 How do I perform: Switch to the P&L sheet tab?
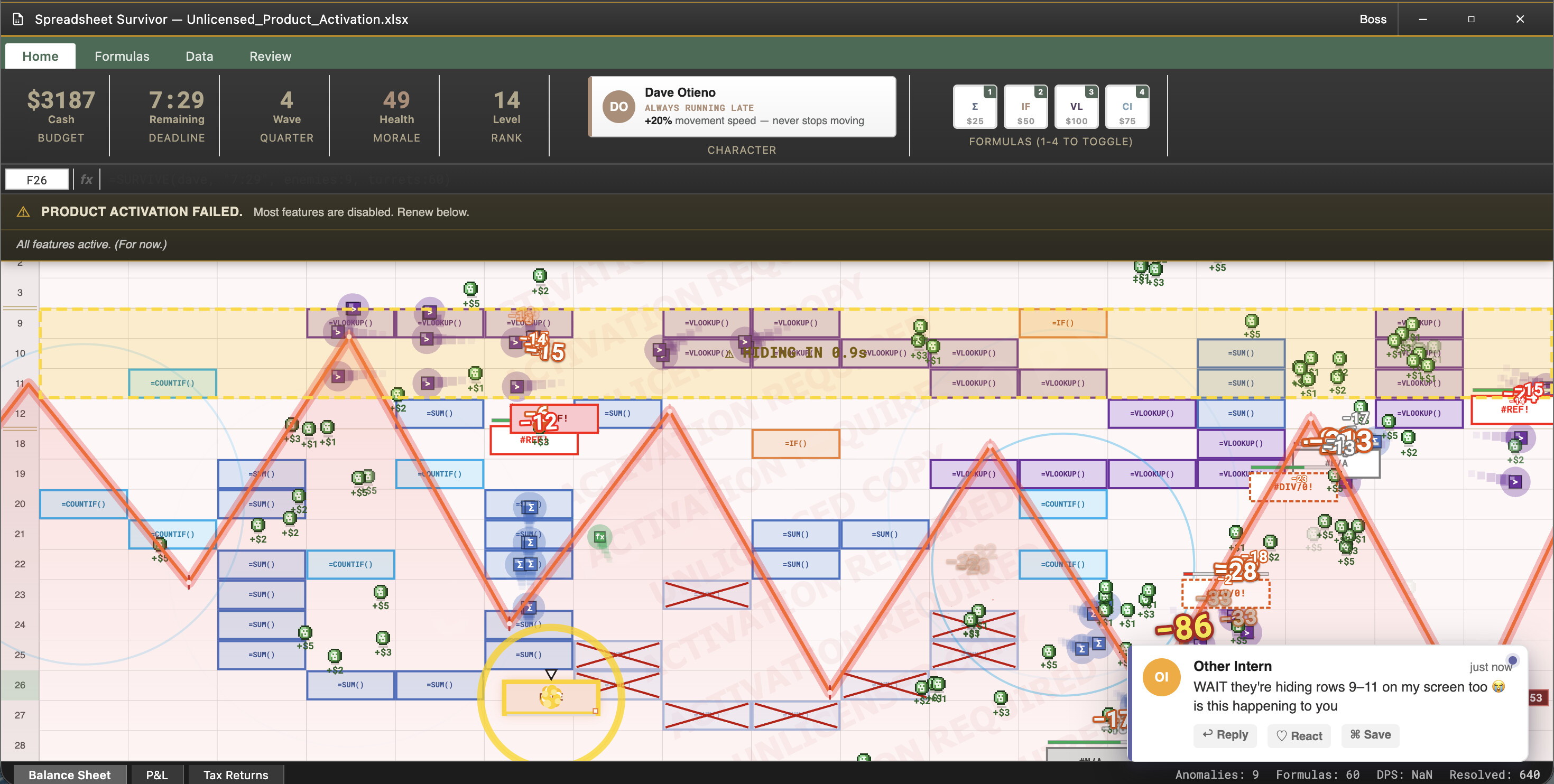[x=157, y=774]
